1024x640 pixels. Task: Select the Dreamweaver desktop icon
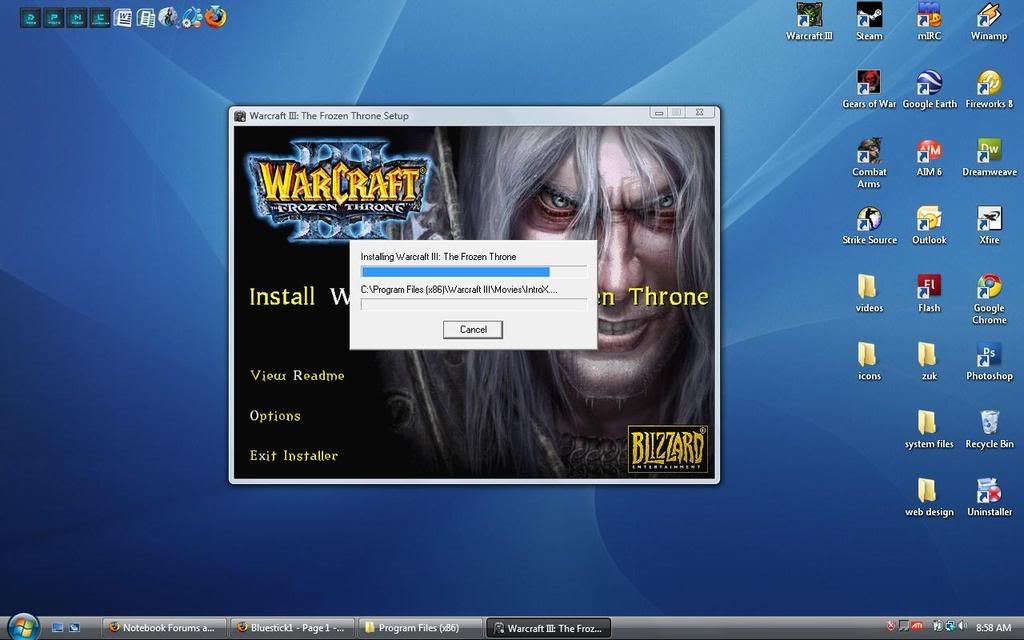(x=989, y=157)
